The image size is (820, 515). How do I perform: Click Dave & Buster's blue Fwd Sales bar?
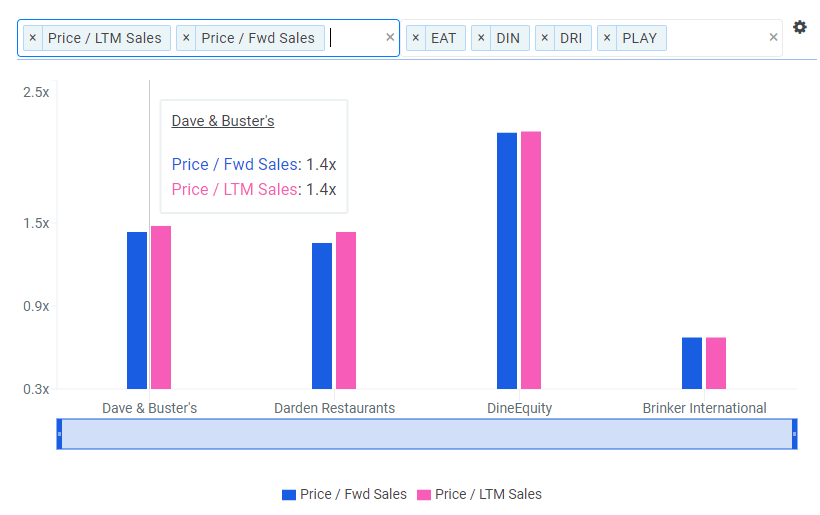tap(137, 311)
